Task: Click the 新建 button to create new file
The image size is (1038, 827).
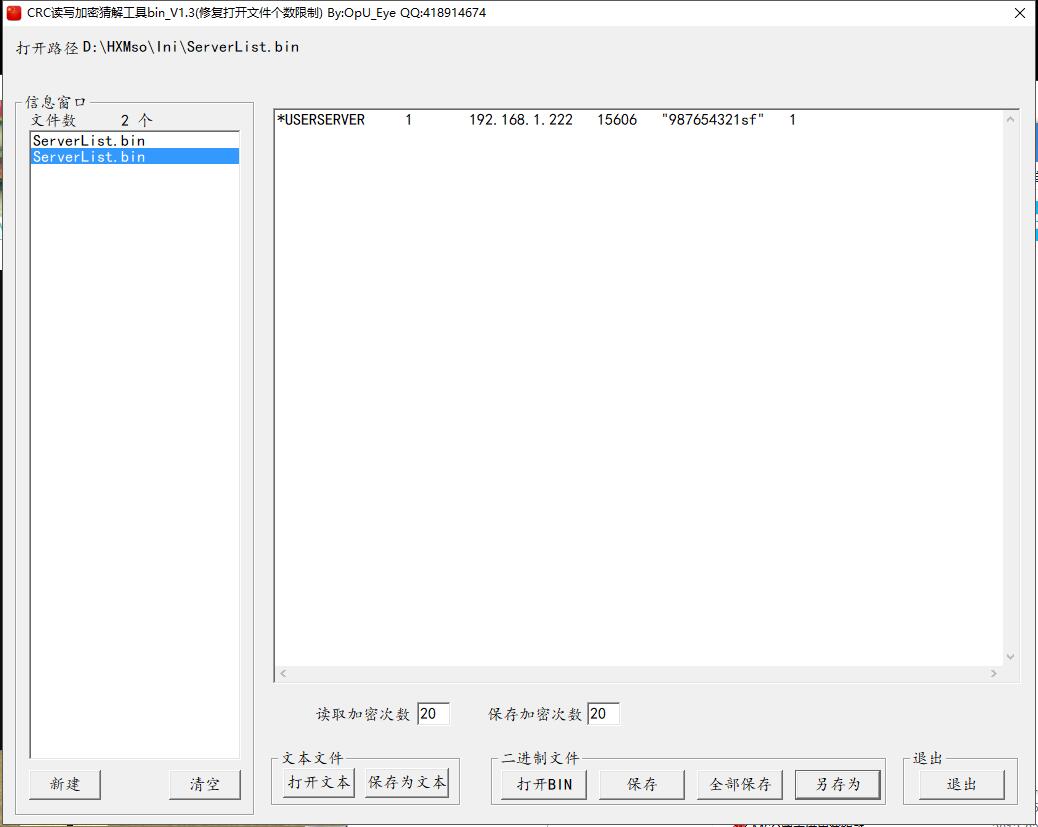Action: (x=64, y=785)
